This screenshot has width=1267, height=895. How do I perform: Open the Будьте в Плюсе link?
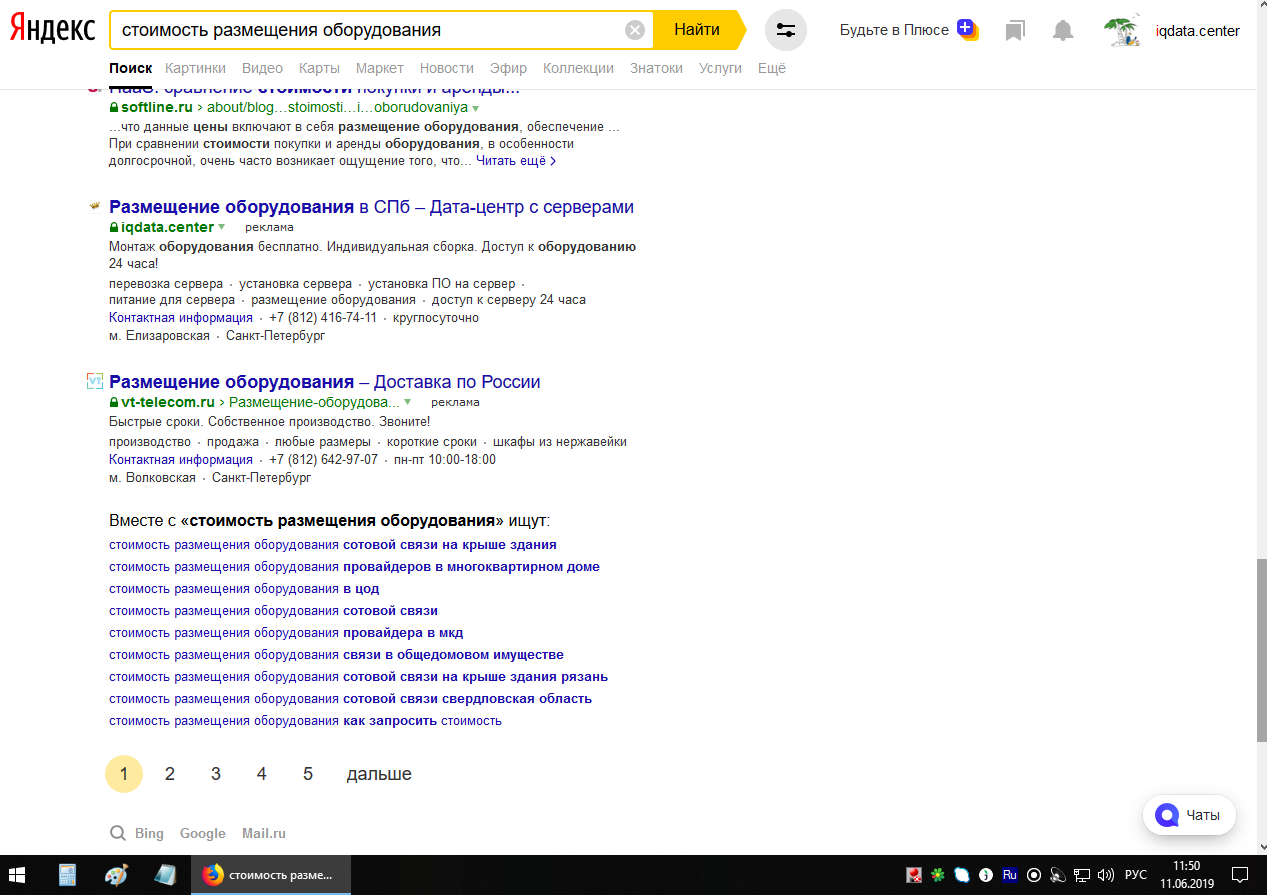coord(894,30)
